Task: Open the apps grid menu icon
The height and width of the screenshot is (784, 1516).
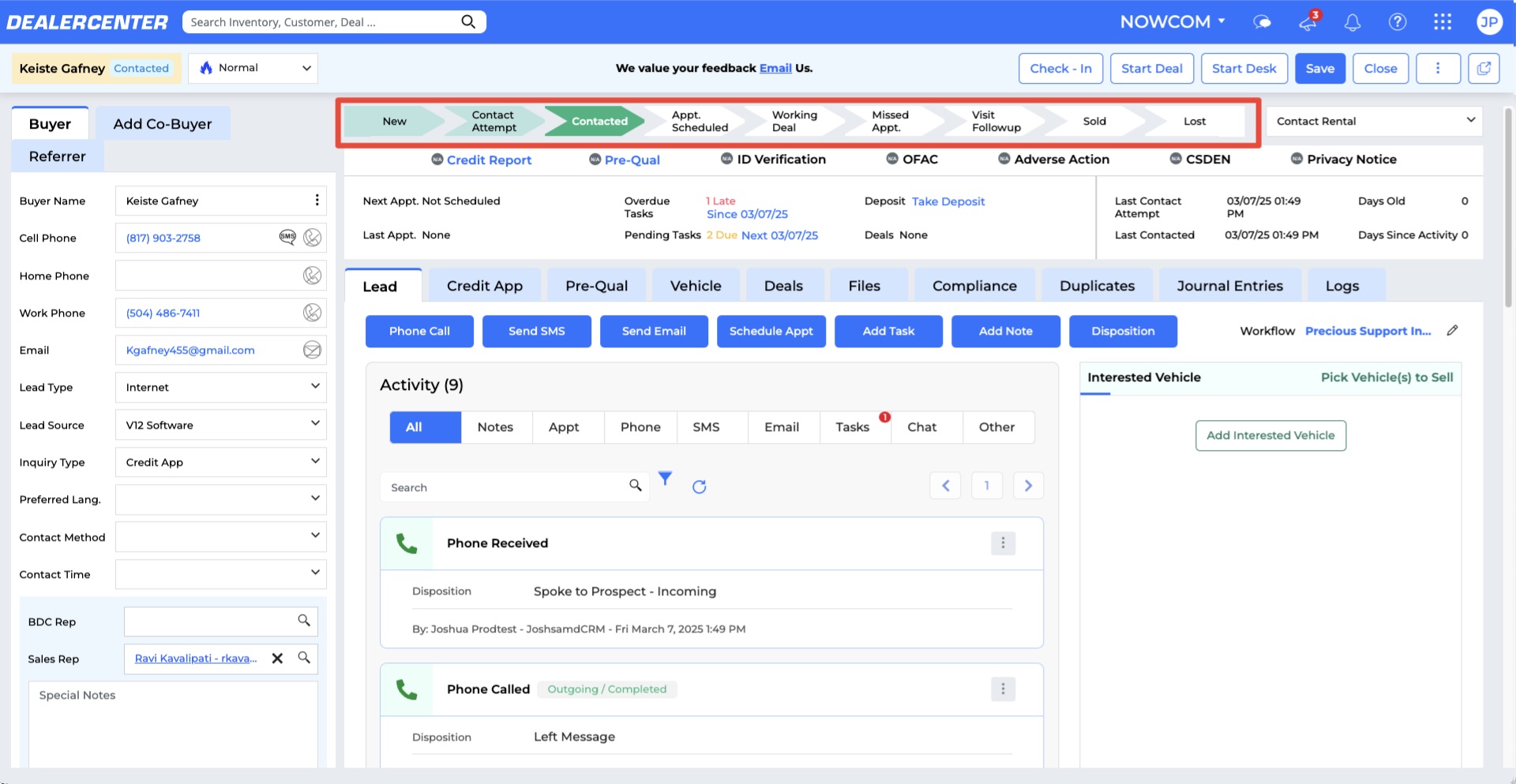Action: point(1443,22)
